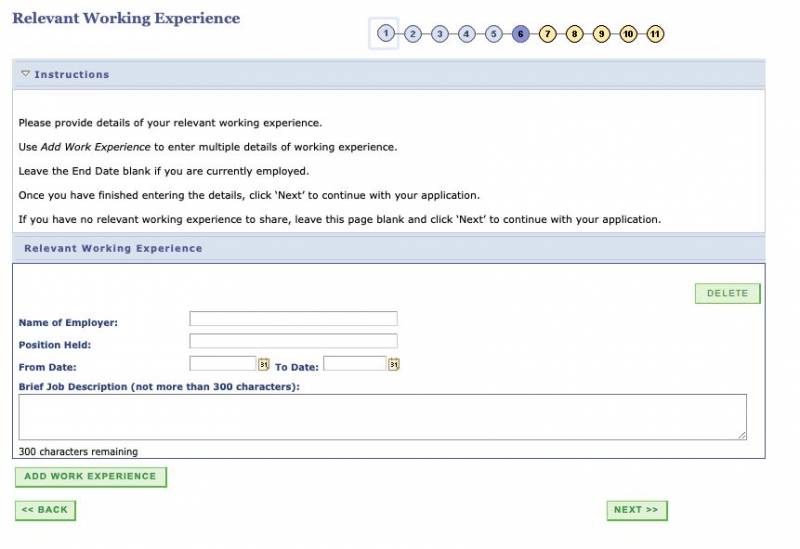800x549 pixels.
Task: Click step 9 circle
Action: pos(601,34)
